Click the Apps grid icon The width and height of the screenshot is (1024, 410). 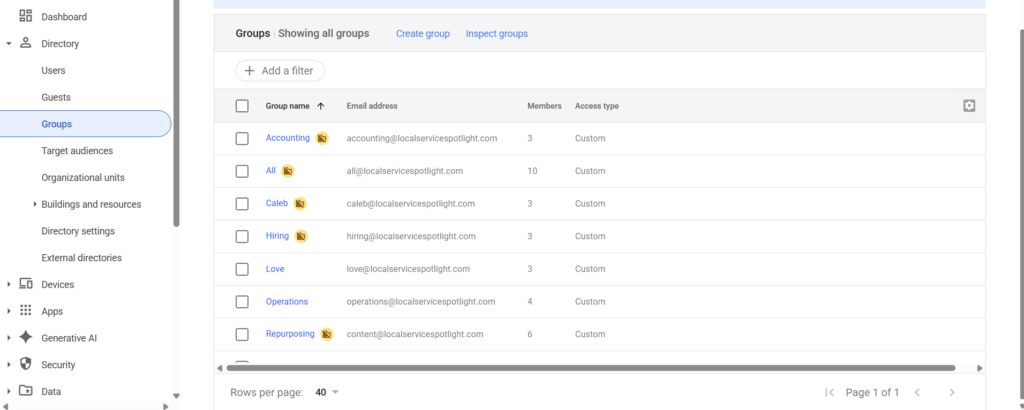pos(25,311)
